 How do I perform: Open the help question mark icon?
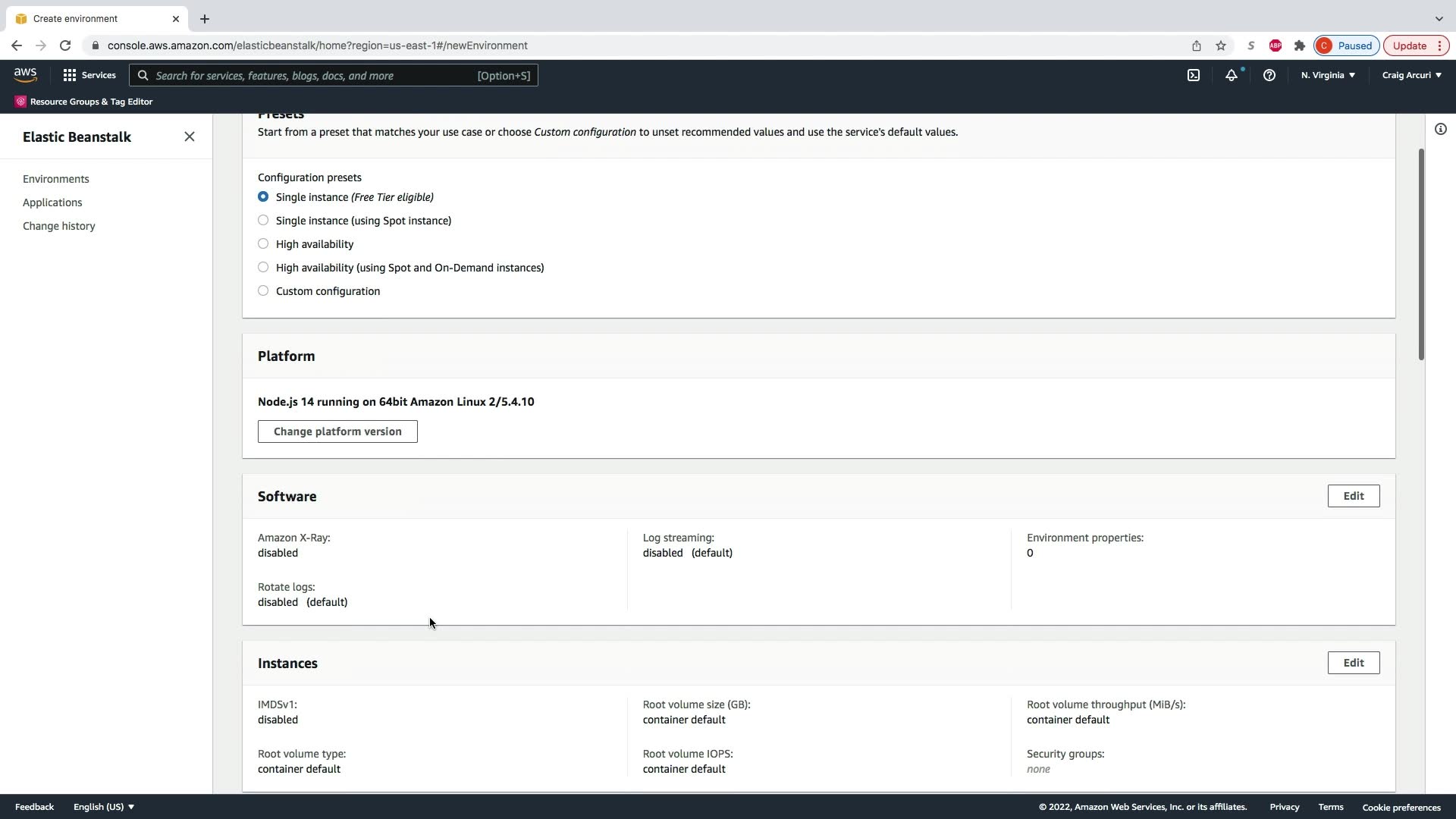[x=1269, y=75]
